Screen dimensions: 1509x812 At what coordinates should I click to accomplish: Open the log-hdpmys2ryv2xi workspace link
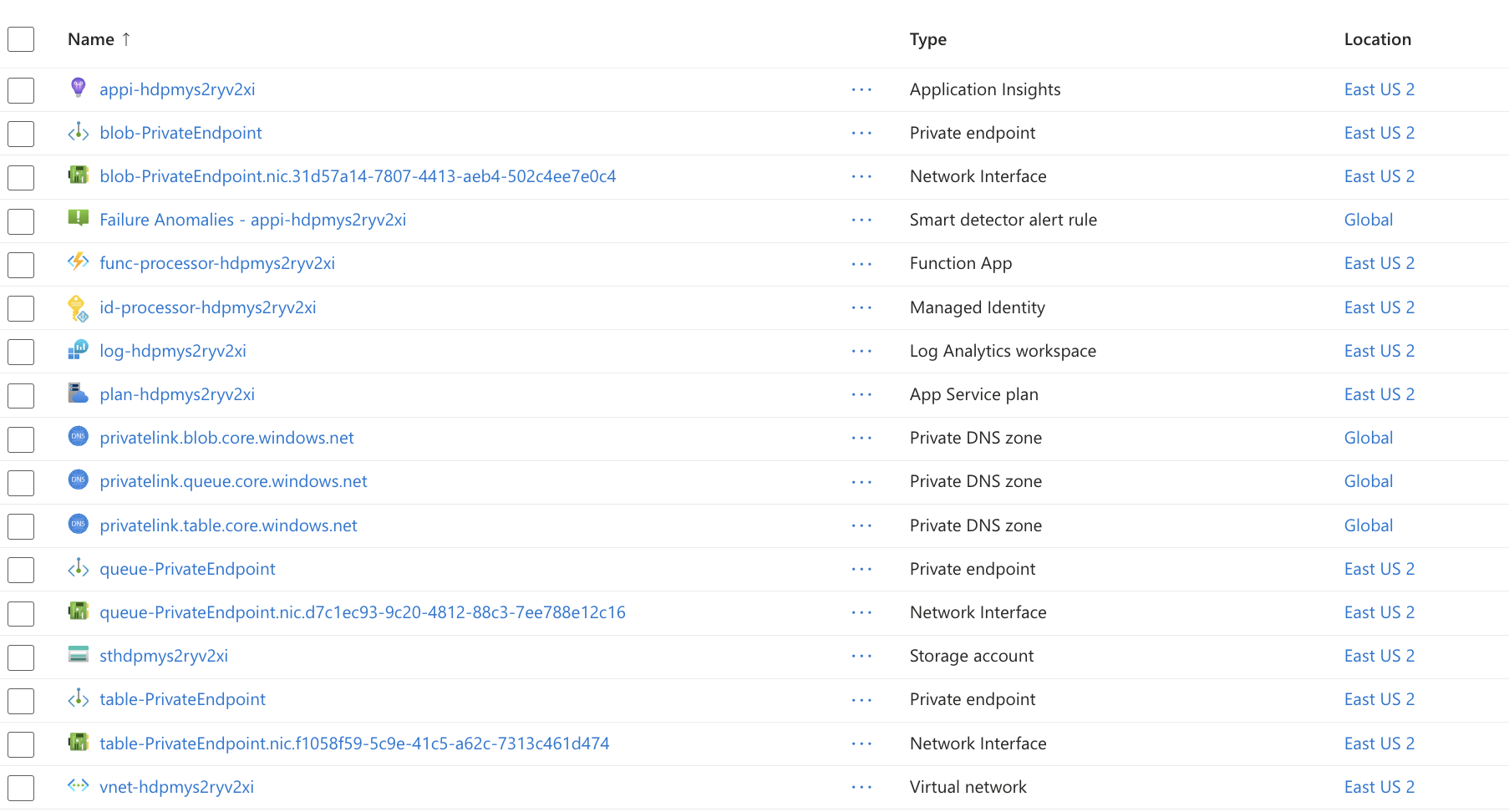[173, 350]
